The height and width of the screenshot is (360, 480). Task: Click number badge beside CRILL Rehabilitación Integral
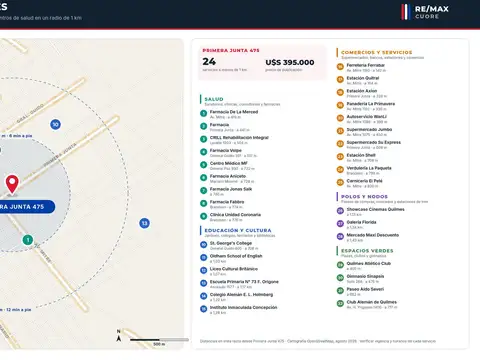pyautogui.click(x=203, y=139)
